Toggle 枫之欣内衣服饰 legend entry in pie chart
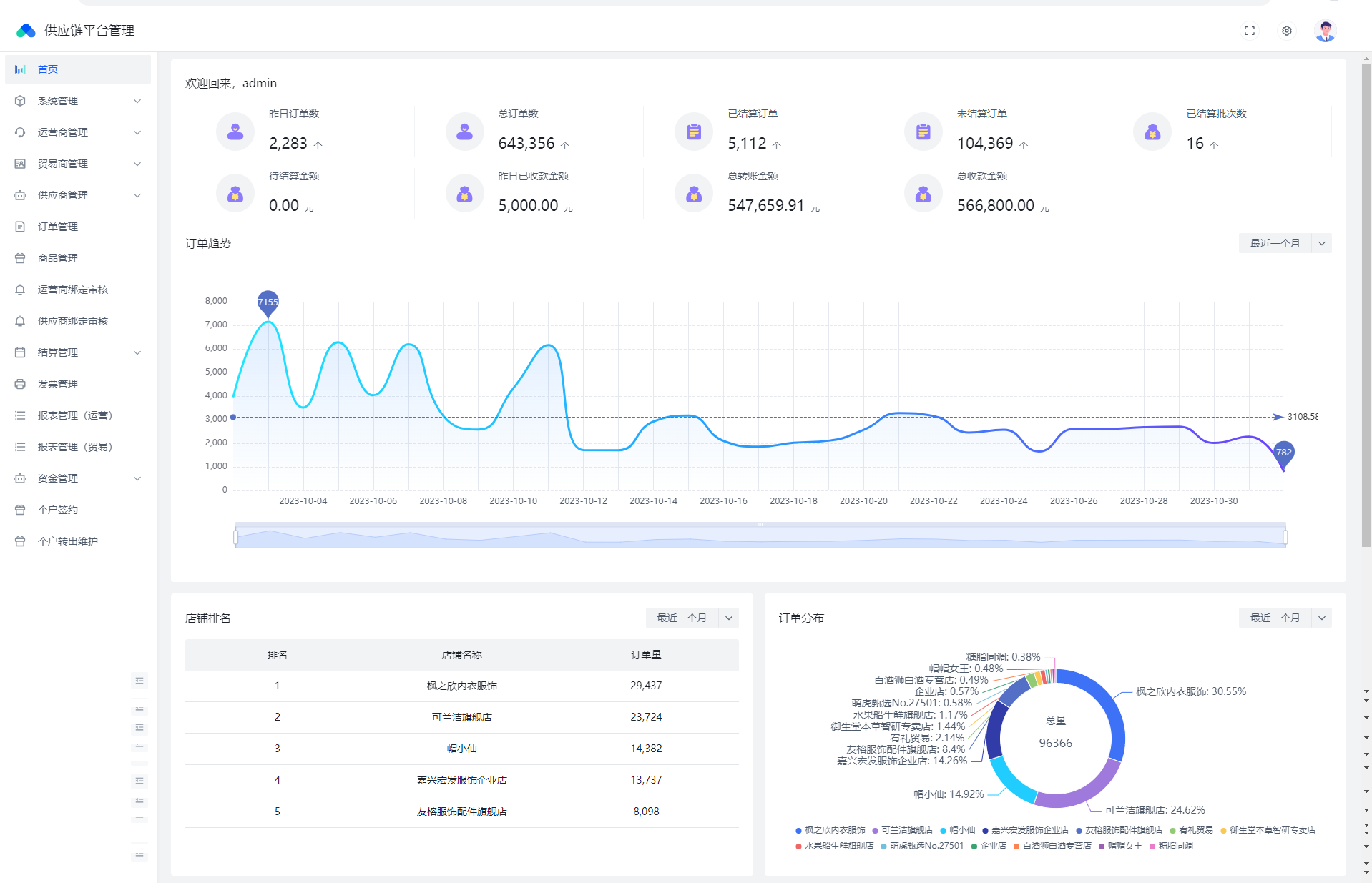The width and height of the screenshot is (1372, 883). click(x=830, y=830)
